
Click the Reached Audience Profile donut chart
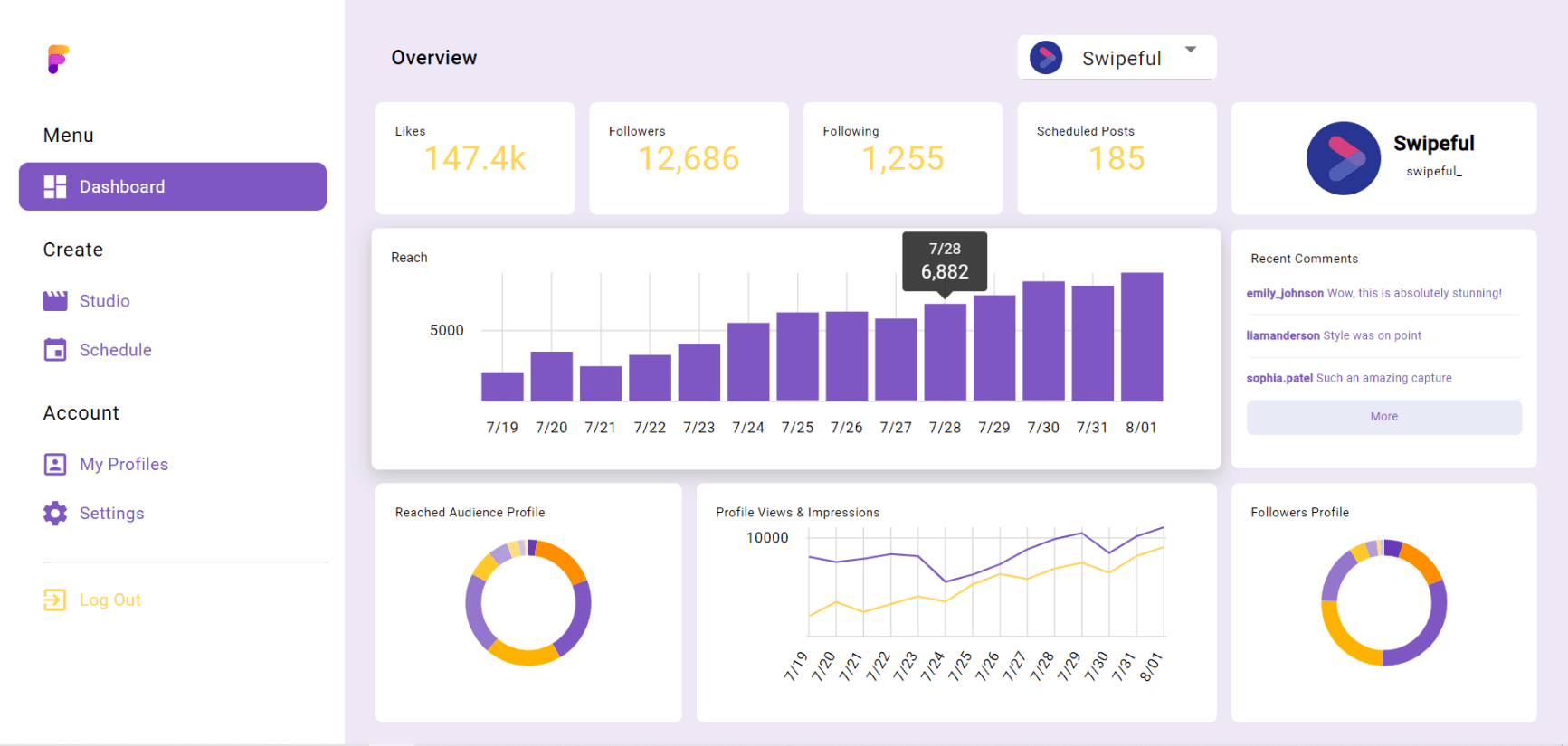(528, 602)
